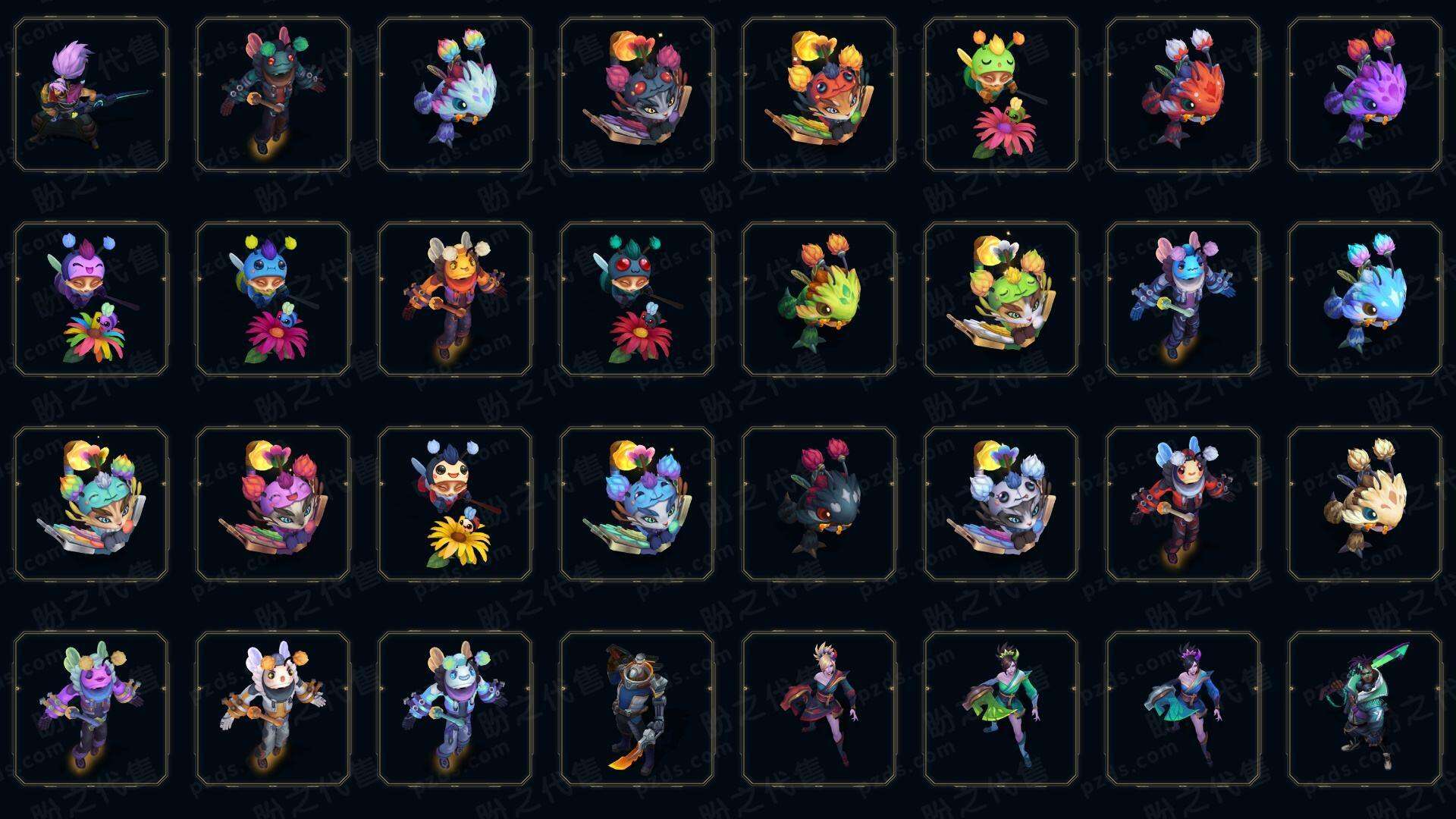
Task: Choose the red ladybug Yuumi skin
Action: 819,95
